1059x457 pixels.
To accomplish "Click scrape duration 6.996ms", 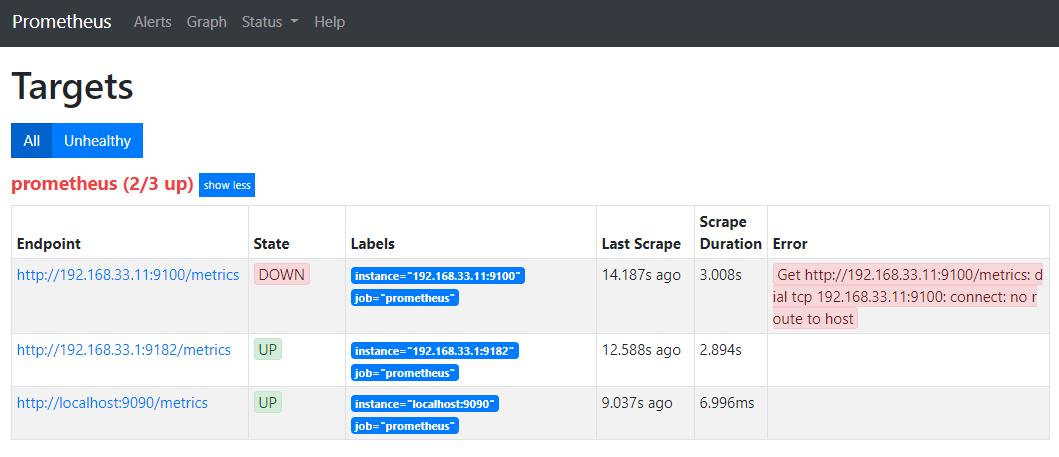I will (x=727, y=403).
